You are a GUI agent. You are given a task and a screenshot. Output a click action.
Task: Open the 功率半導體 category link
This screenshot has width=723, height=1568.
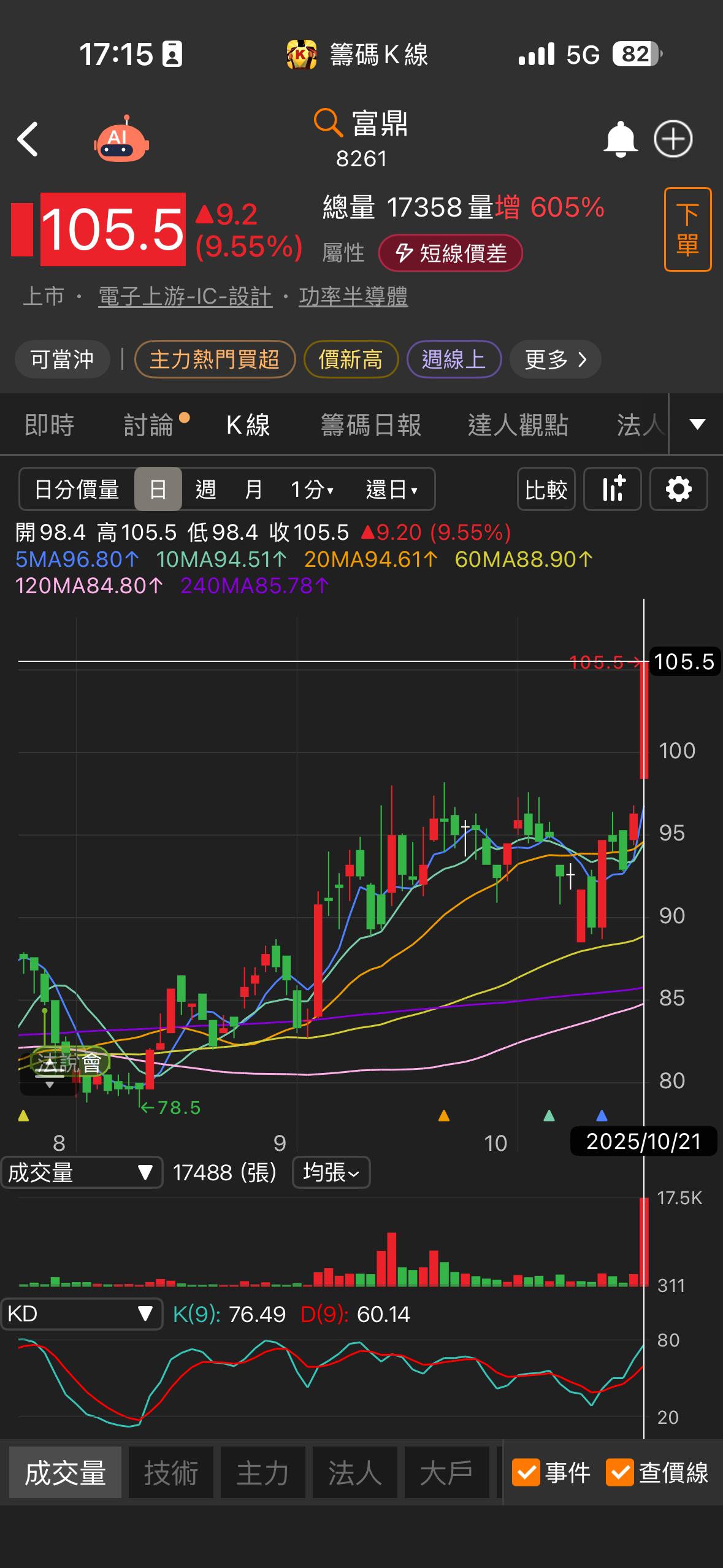pos(353,297)
